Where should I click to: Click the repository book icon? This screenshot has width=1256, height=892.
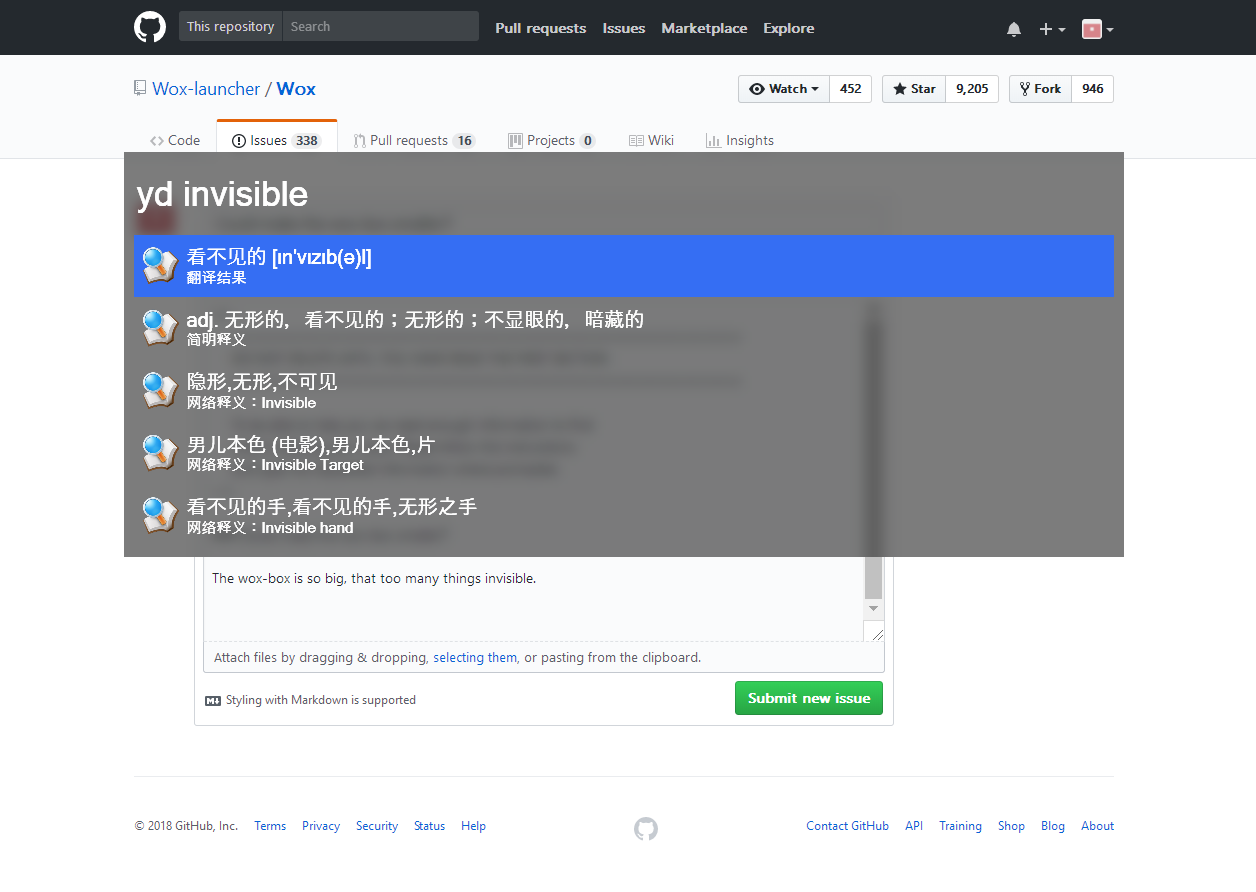pos(140,88)
